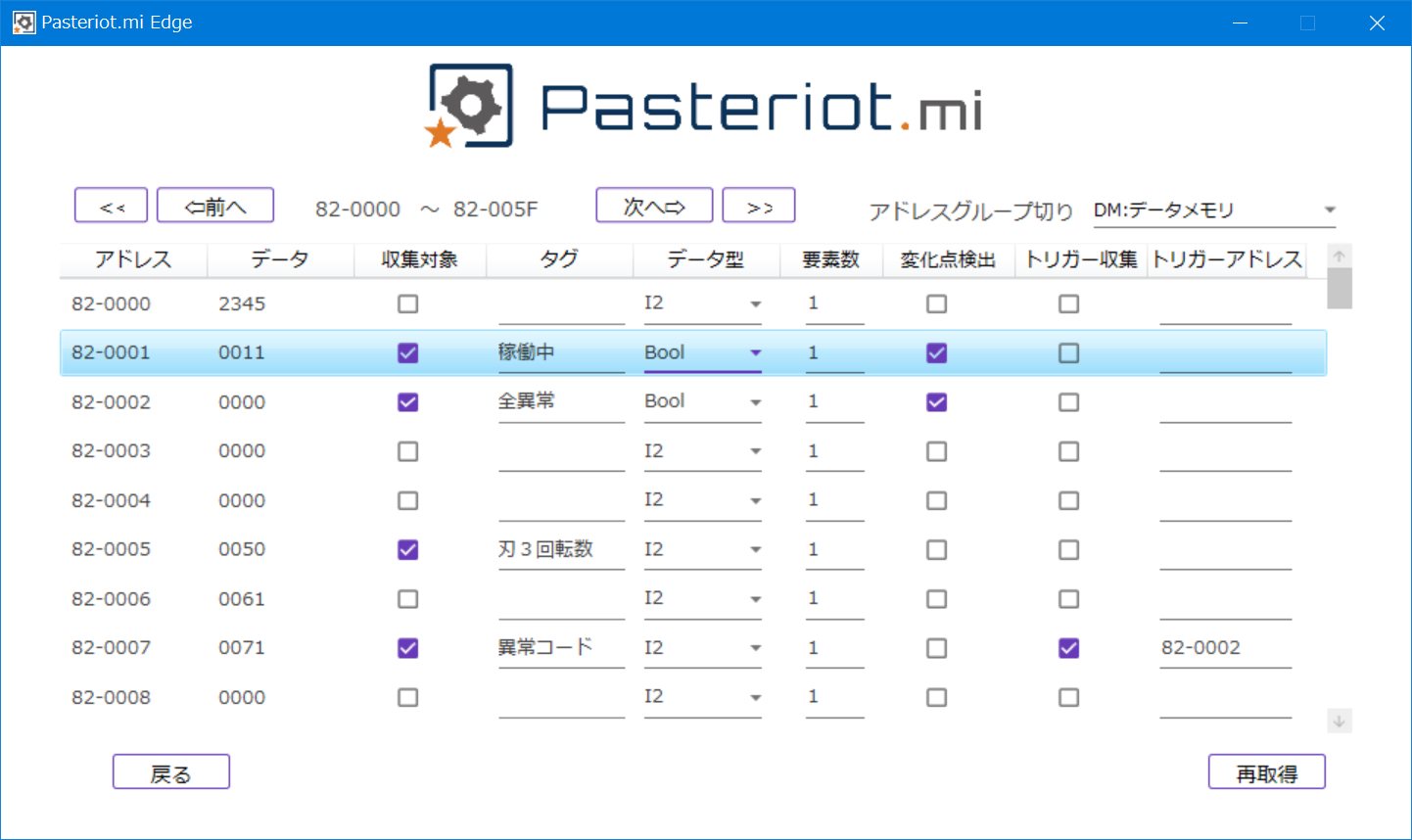Image resolution: width=1412 pixels, height=840 pixels.
Task: Close the Pasteriot.mi Edge window
Action: click(1377, 23)
